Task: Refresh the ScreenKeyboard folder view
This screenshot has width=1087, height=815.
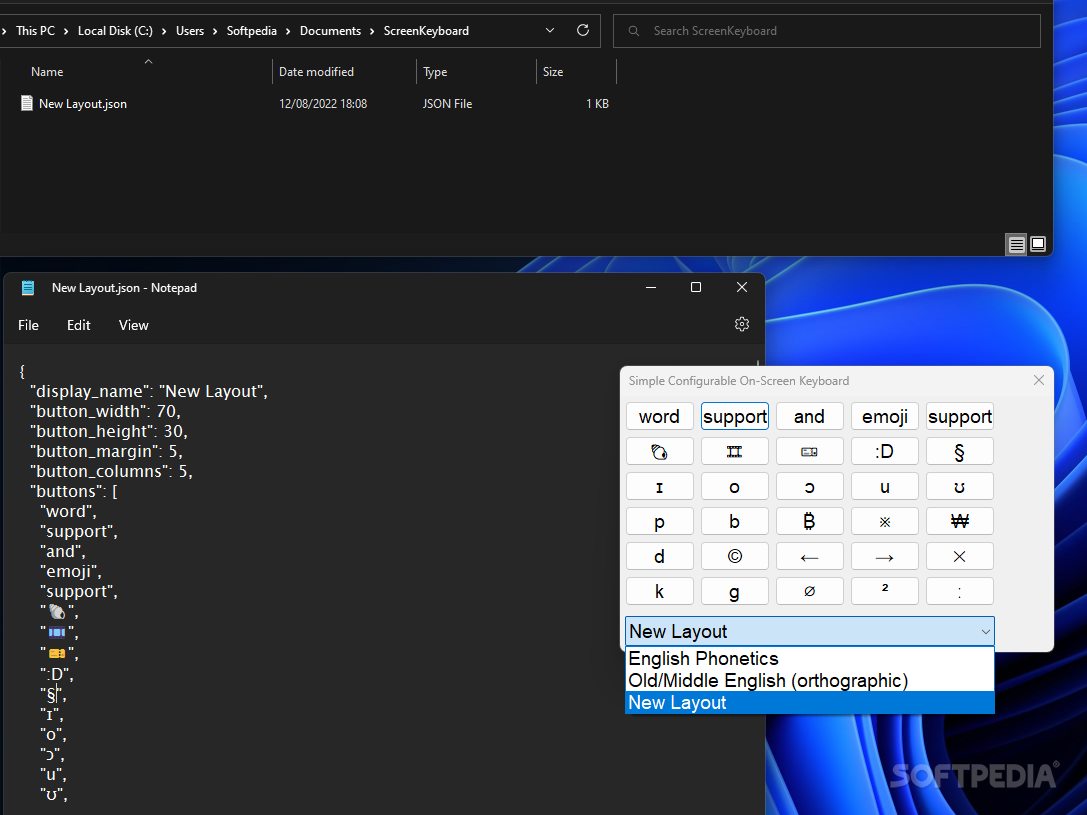Action: pyautogui.click(x=583, y=30)
